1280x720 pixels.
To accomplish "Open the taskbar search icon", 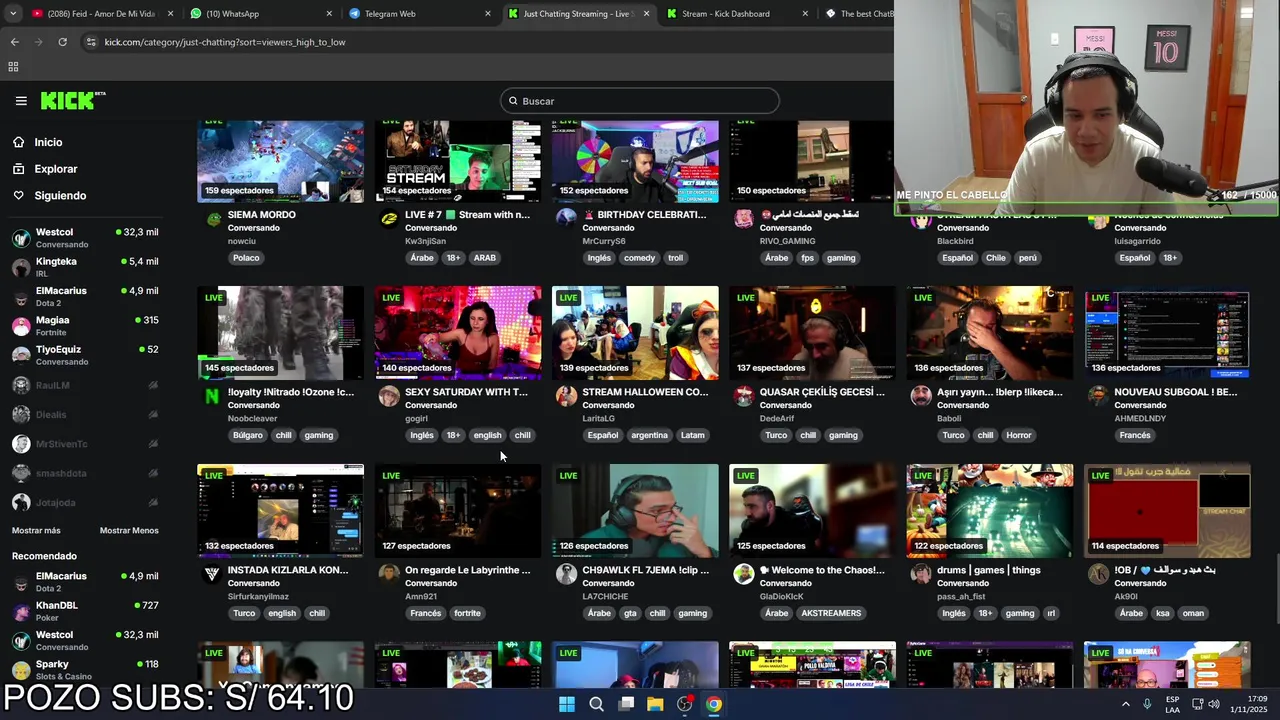I will coord(596,704).
